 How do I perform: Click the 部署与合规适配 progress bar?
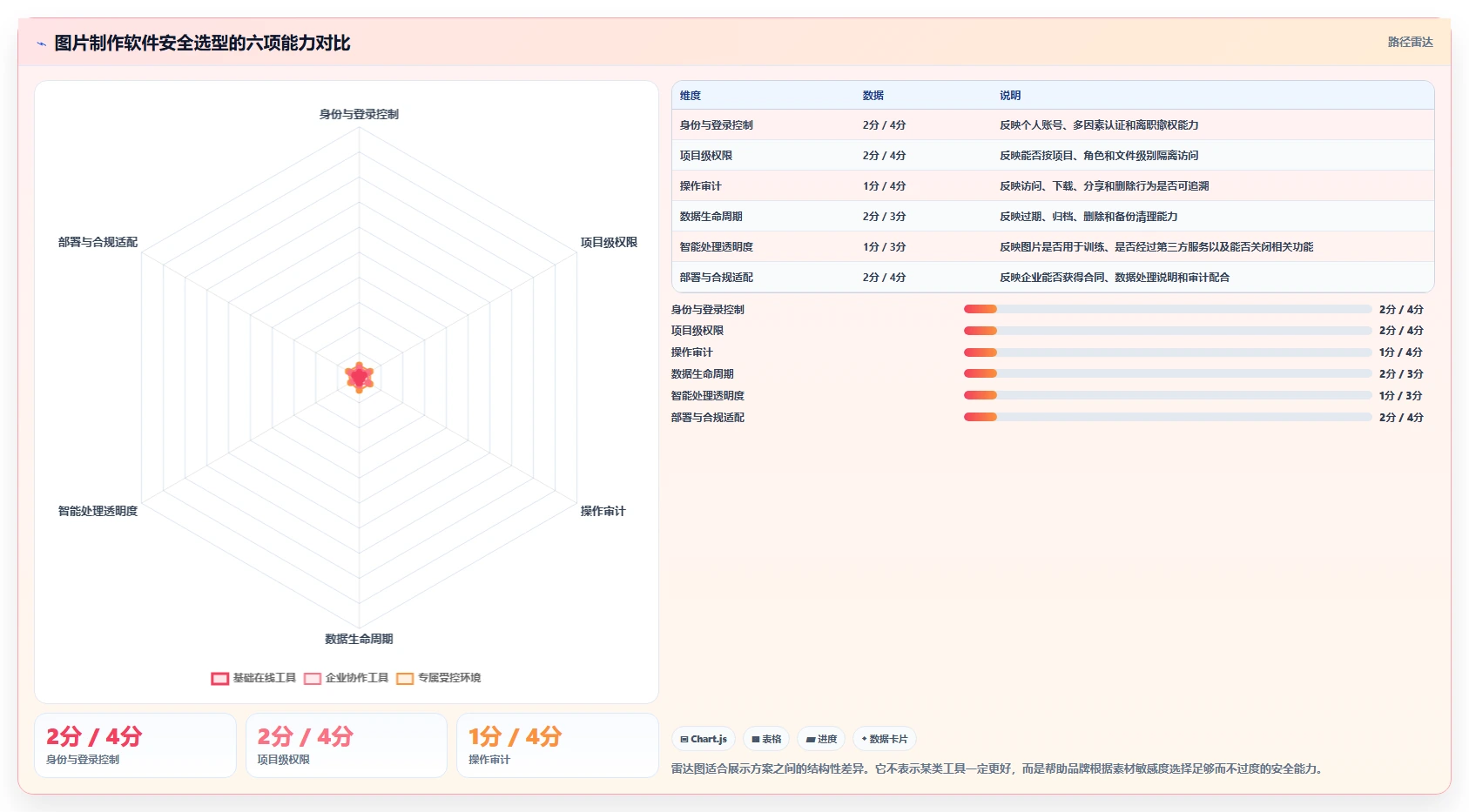click(1168, 417)
